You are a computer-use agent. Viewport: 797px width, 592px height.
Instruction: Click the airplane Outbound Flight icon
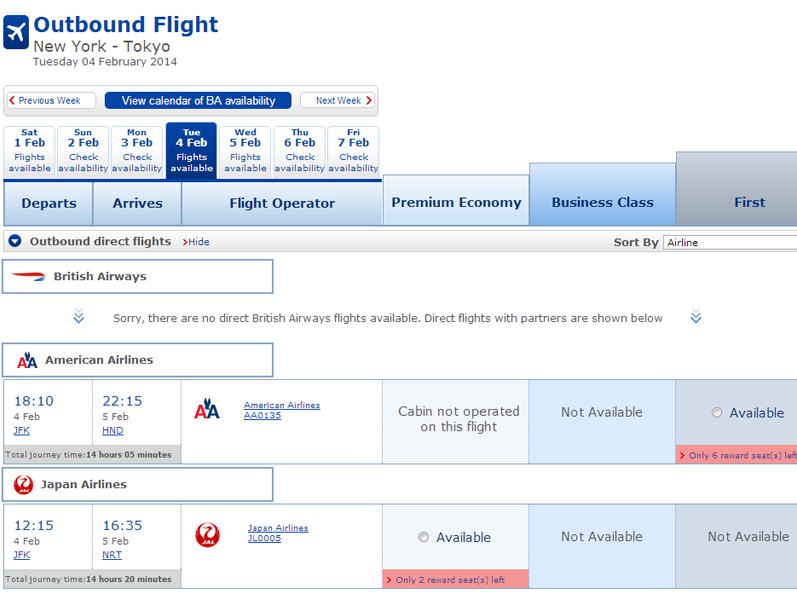[x=16, y=32]
